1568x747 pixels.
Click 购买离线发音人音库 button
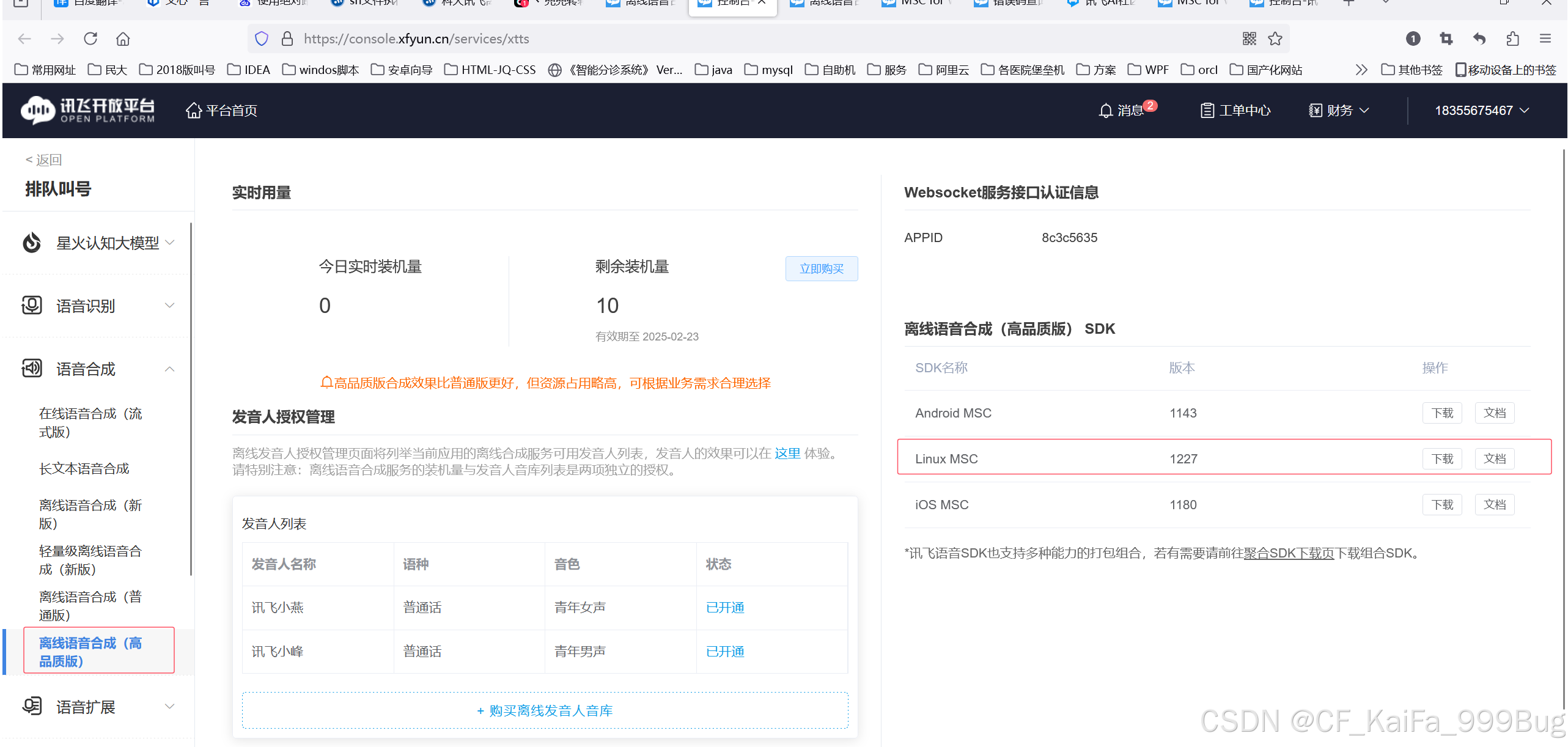545,710
